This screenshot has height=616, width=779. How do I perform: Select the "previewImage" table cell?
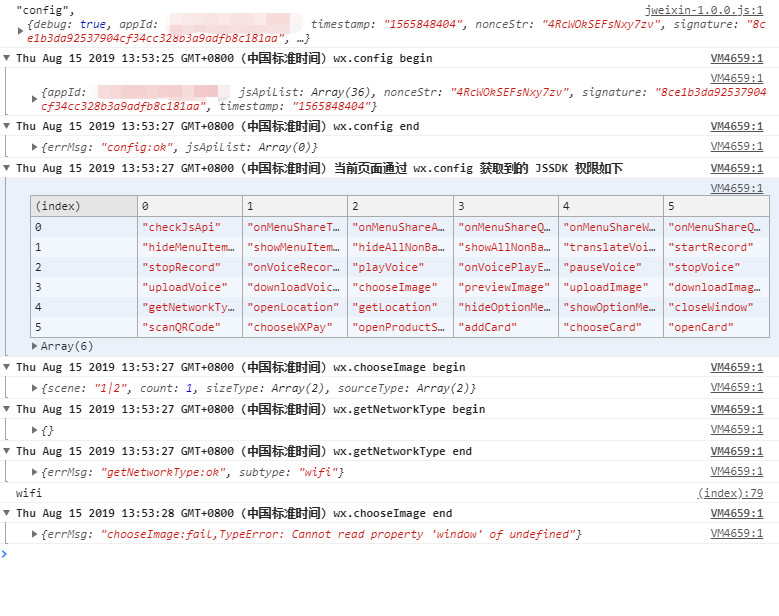[x=506, y=287]
